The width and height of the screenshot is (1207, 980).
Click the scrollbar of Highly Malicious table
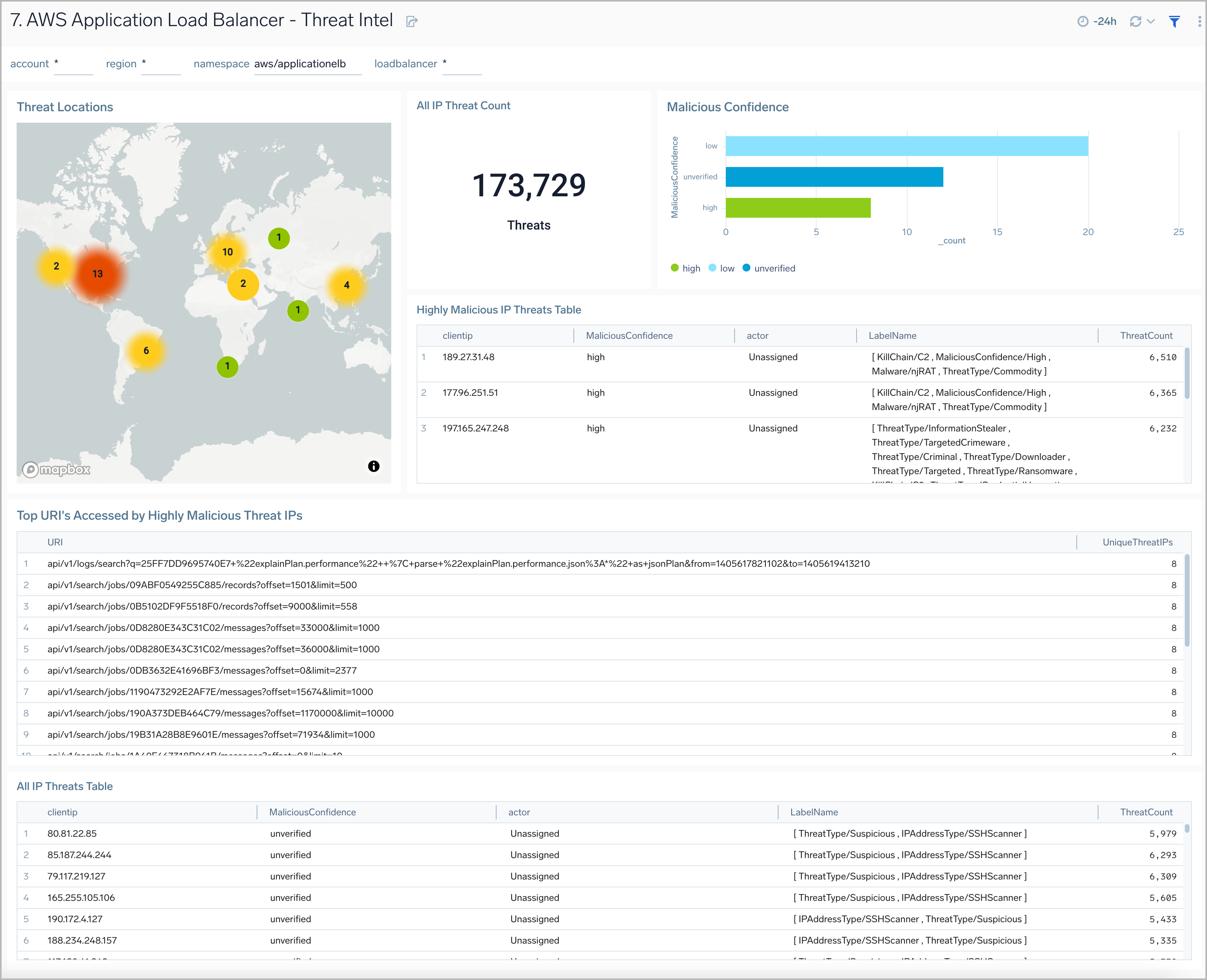pos(1187,373)
